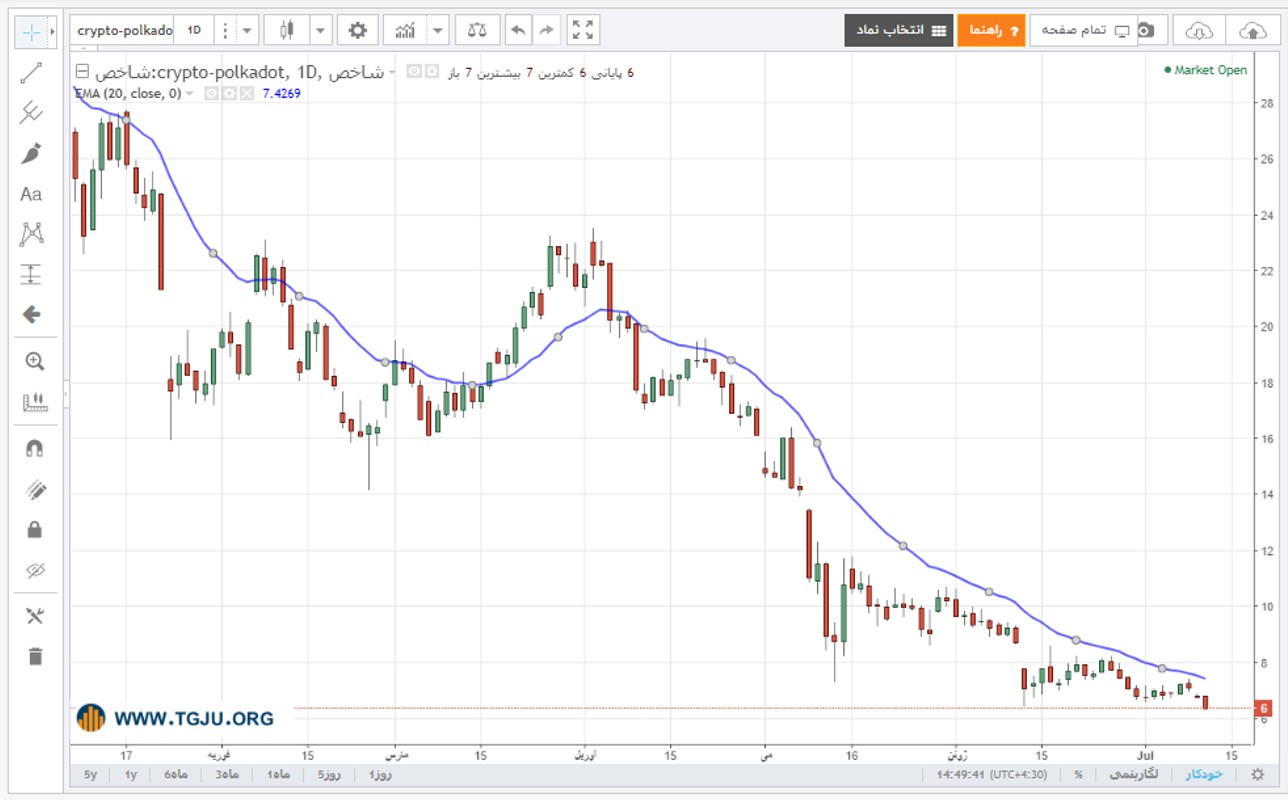Click the انتخاب نماد symbol selection button

click(897, 30)
